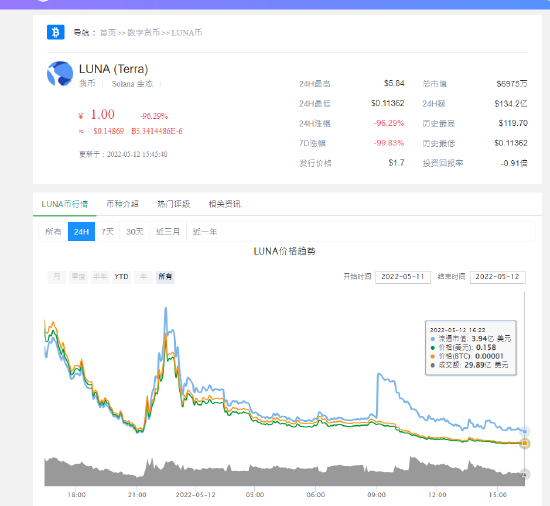Click the 货币 tag under LUNA title

87,84
